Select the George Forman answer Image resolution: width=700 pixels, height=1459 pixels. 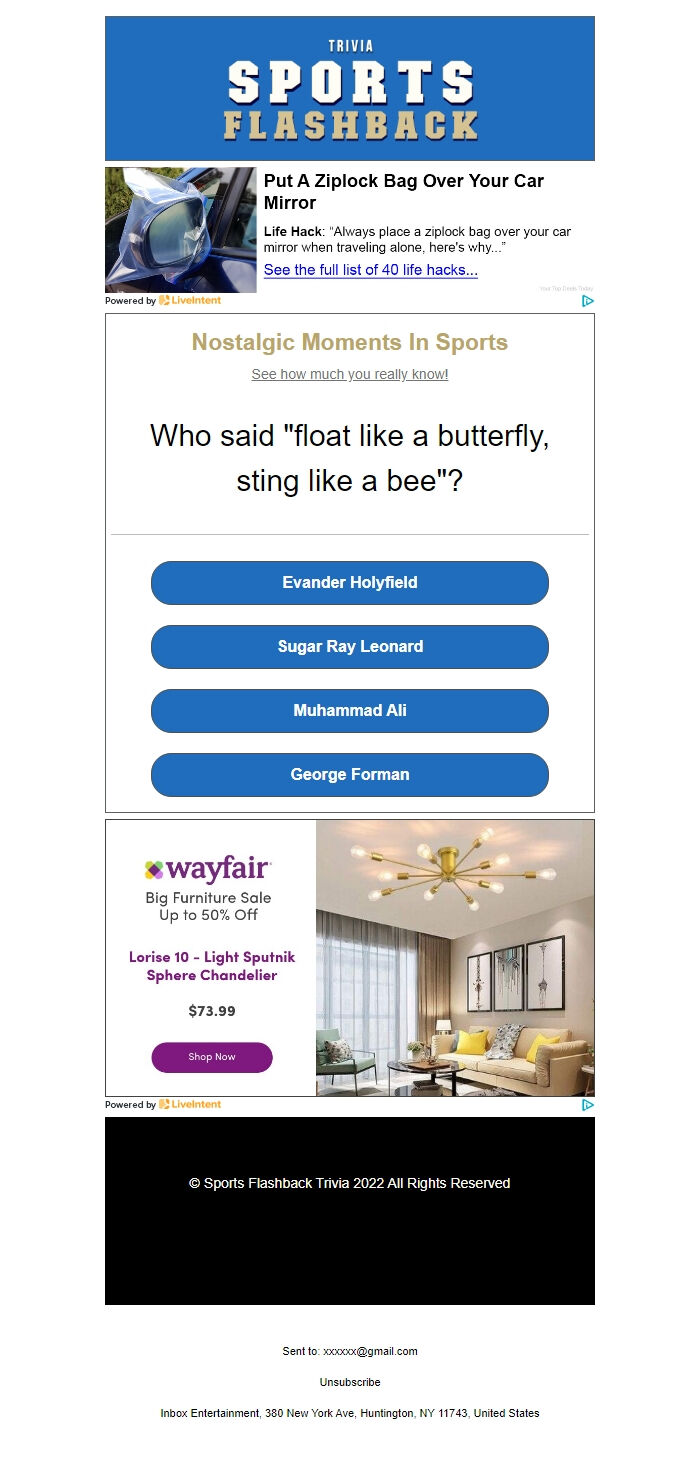[x=349, y=774]
